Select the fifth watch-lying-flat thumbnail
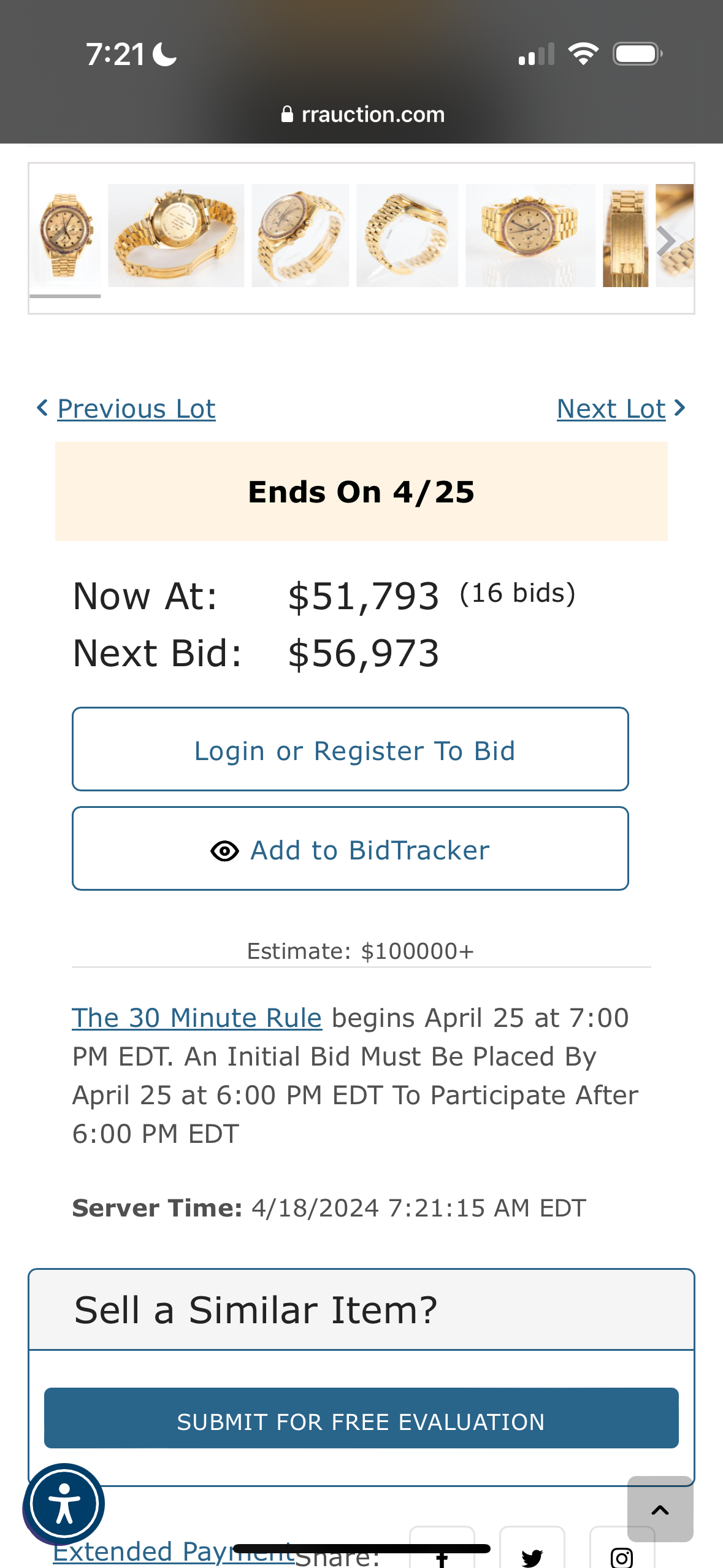 pyautogui.click(x=530, y=236)
